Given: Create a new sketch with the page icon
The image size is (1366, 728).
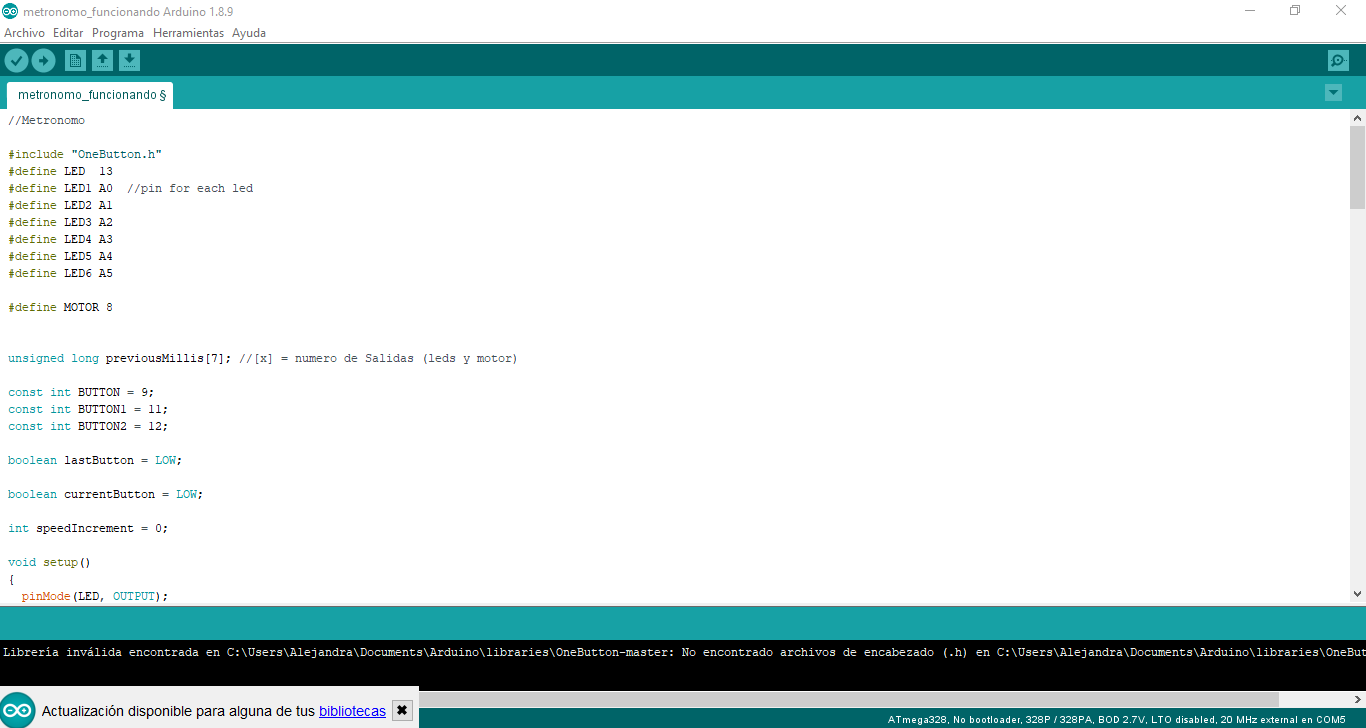Looking at the screenshot, I should [x=75, y=61].
